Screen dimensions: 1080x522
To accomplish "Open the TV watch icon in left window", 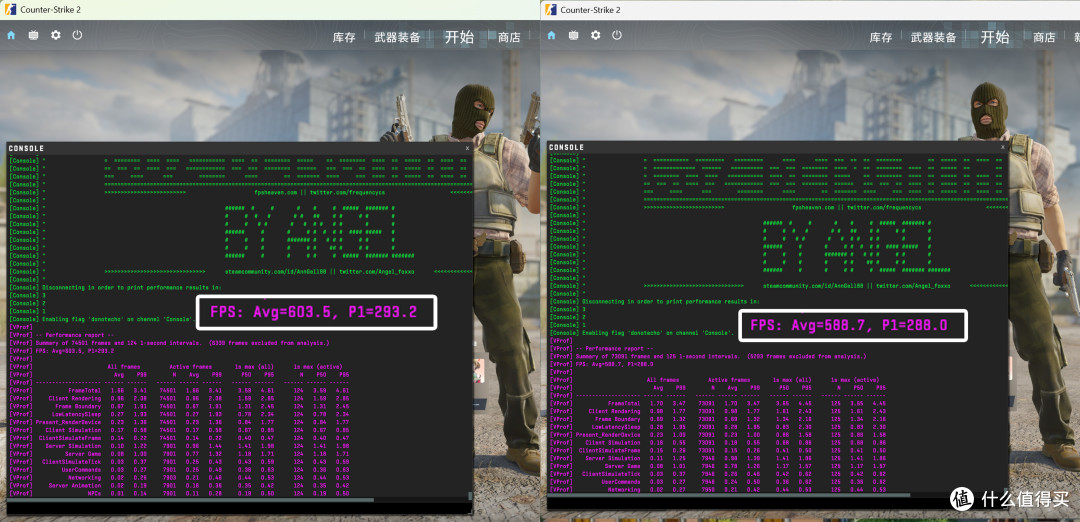I will (33, 35).
